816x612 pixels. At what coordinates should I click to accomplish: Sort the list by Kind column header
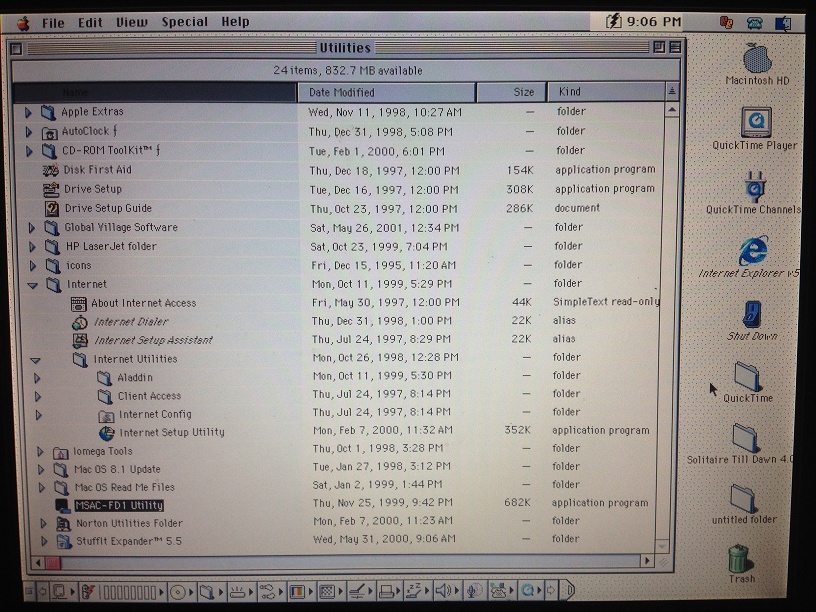(606, 92)
